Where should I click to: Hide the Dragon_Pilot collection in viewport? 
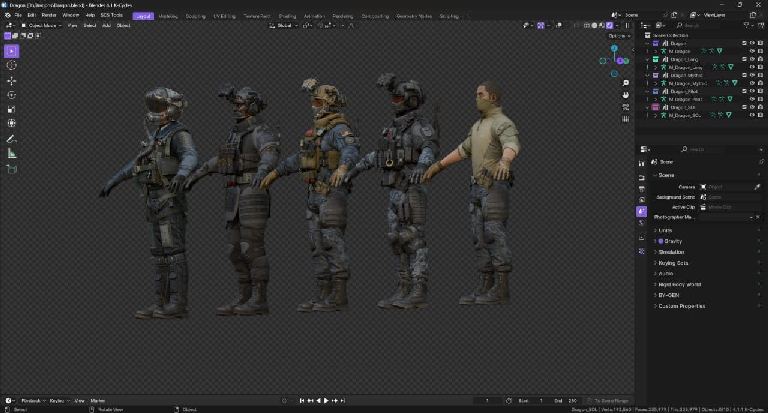(752, 91)
